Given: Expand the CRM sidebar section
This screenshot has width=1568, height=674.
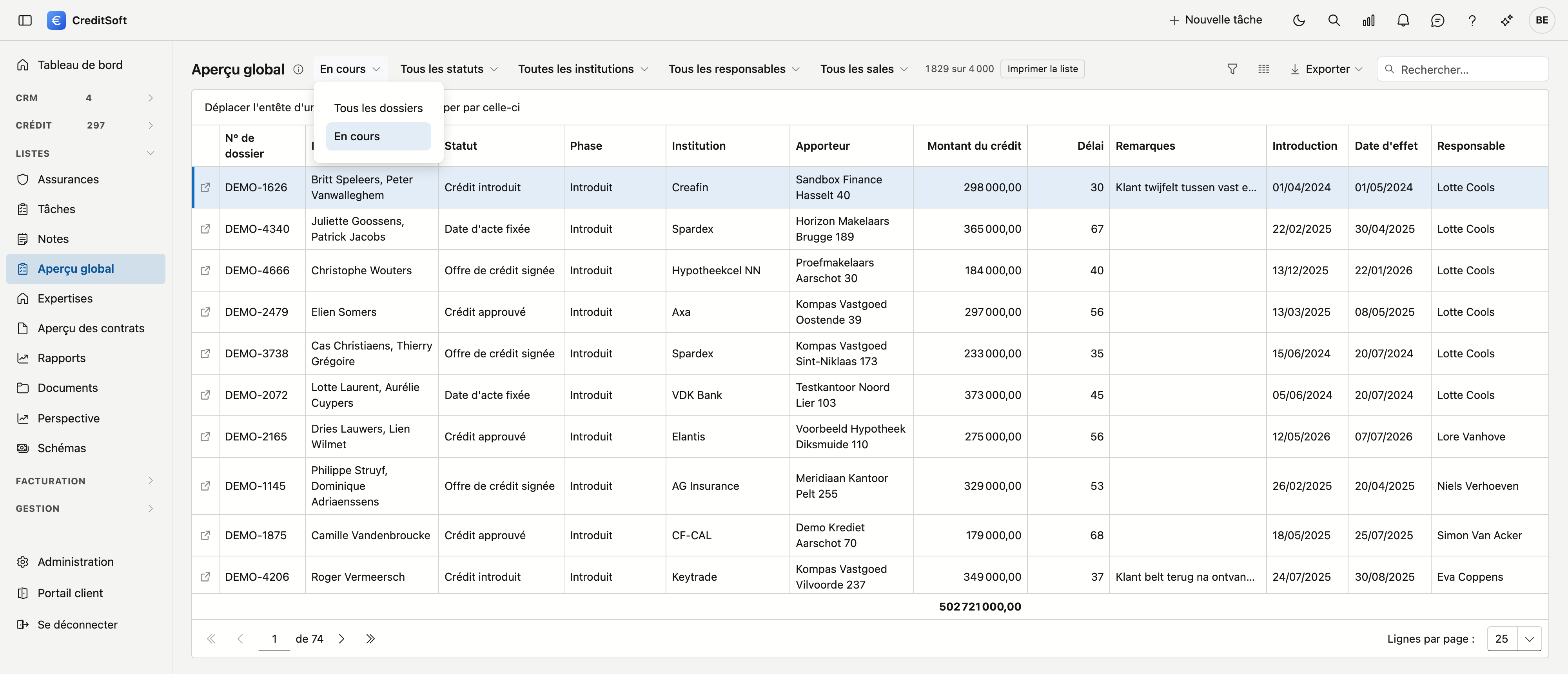Looking at the screenshot, I should [x=85, y=98].
